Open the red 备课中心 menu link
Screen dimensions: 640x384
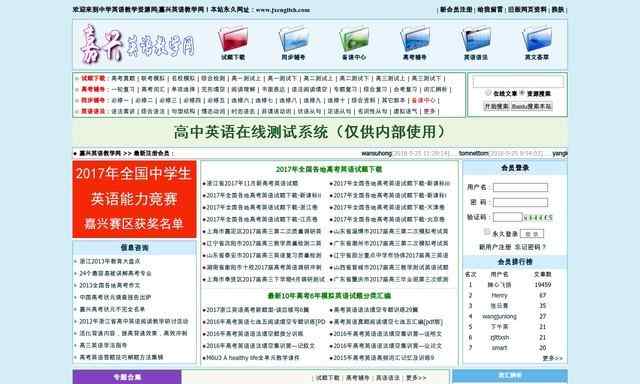click(423, 100)
